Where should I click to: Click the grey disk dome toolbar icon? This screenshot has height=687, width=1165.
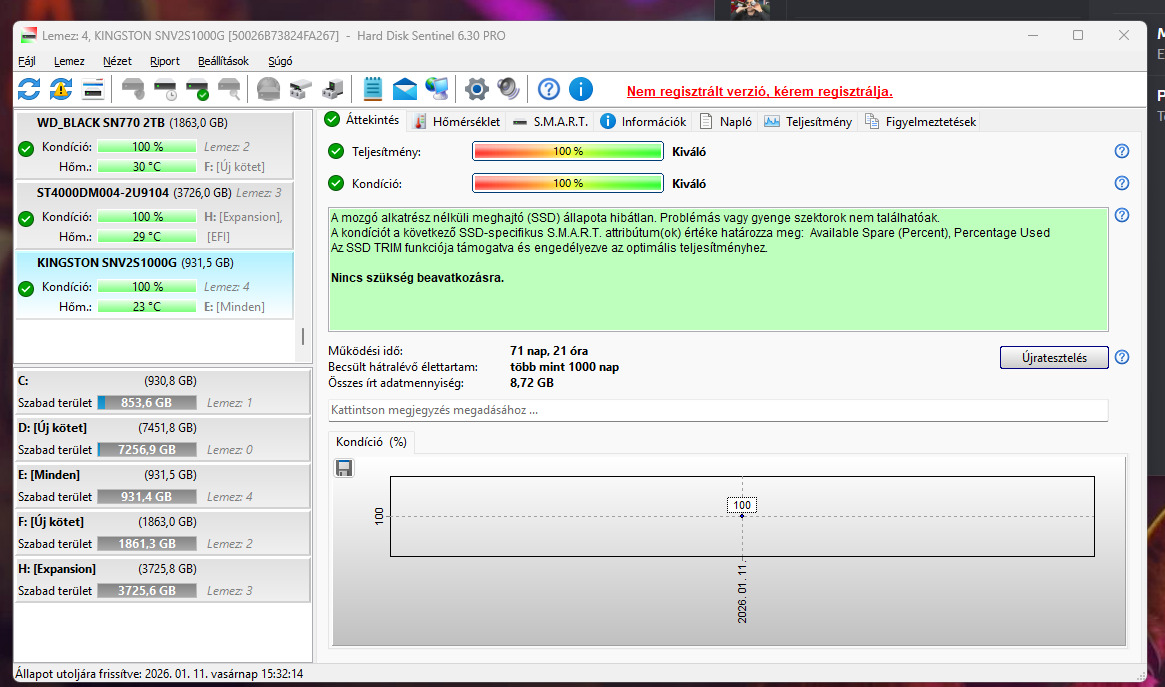[268, 89]
